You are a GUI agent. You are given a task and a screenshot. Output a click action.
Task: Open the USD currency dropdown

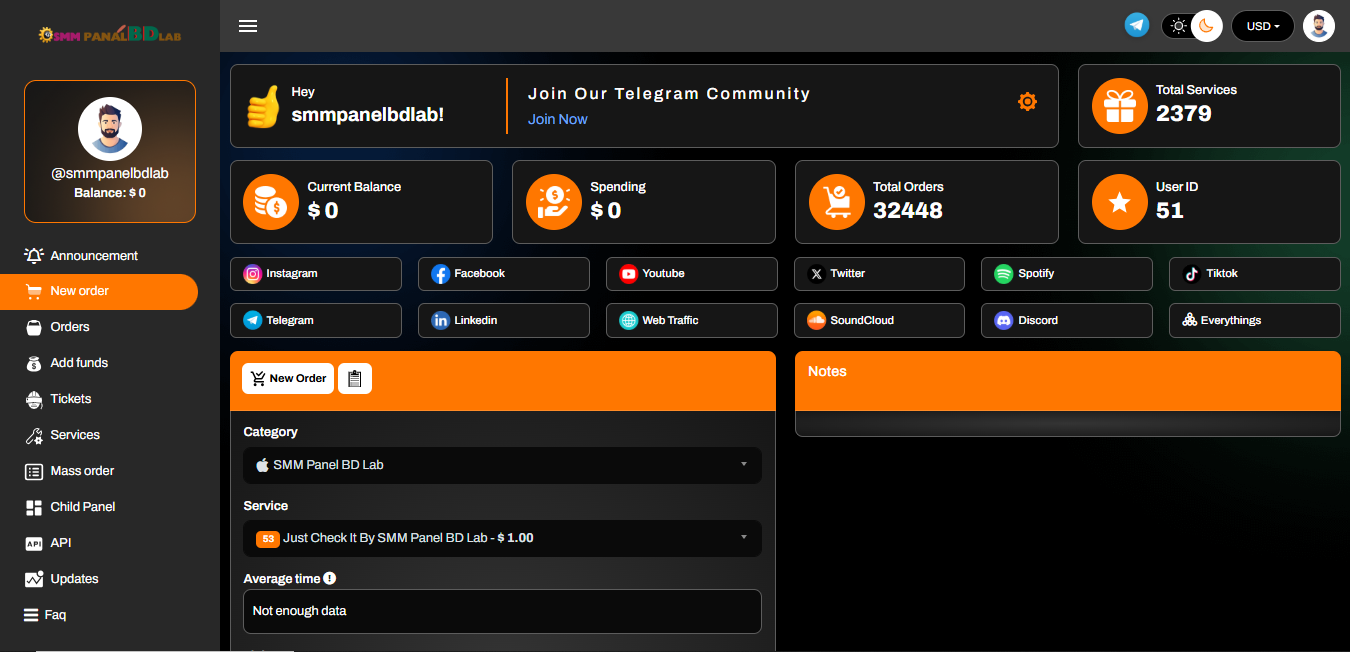pyautogui.click(x=1262, y=26)
